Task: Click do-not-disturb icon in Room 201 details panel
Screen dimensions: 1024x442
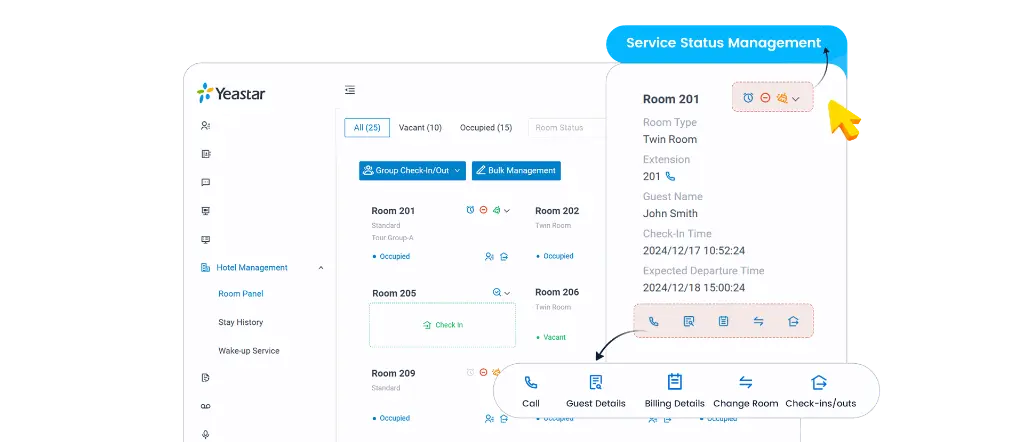Action: tap(765, 98)
